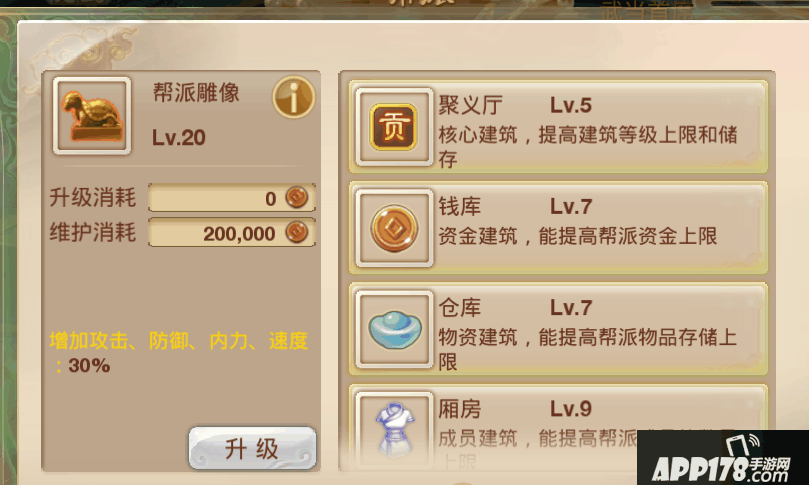
Task: Tap the 帮派雕像 title text
Action: [x=196, y=93]
